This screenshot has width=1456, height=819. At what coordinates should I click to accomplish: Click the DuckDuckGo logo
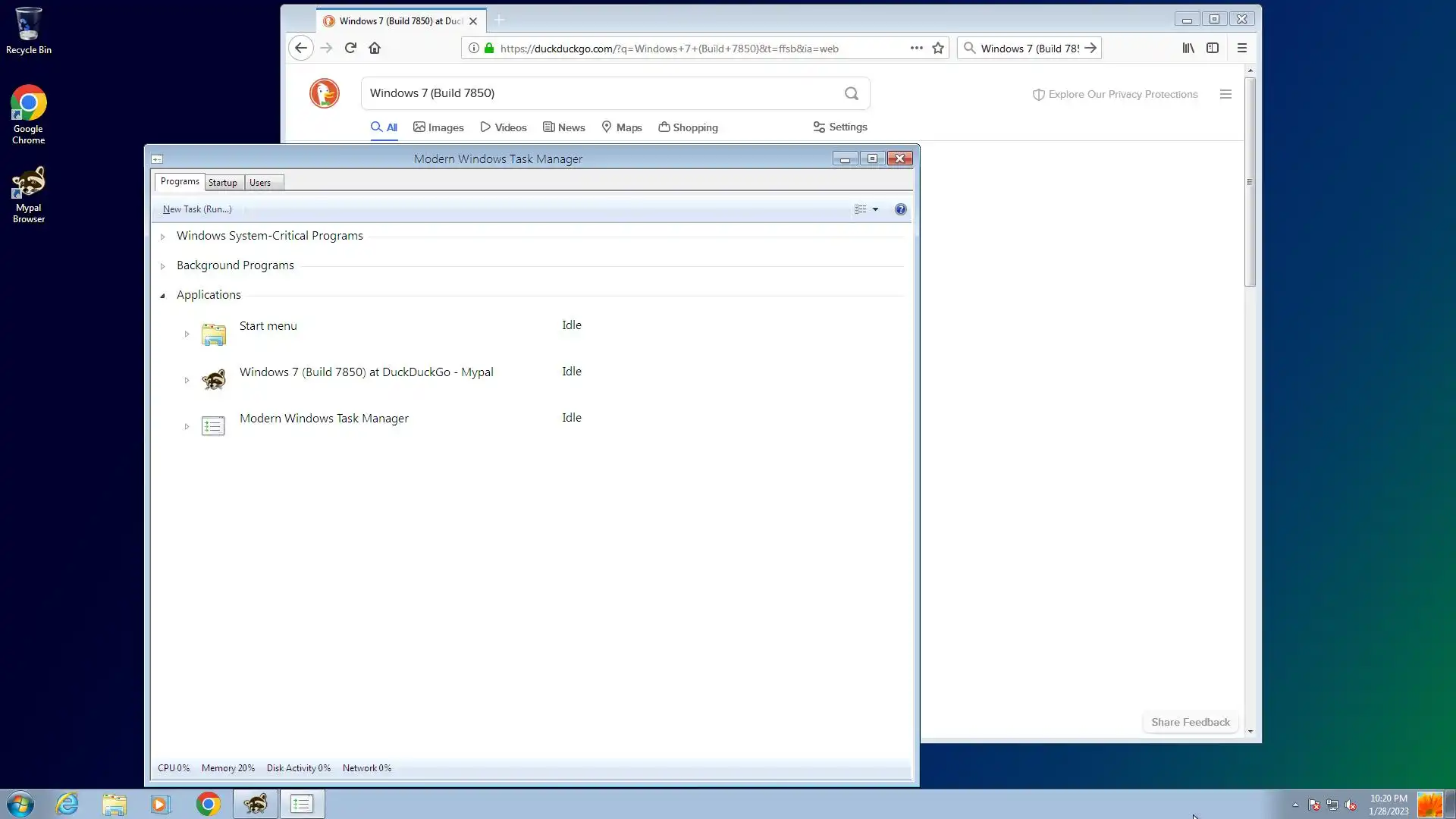click(x=325, y=93)
